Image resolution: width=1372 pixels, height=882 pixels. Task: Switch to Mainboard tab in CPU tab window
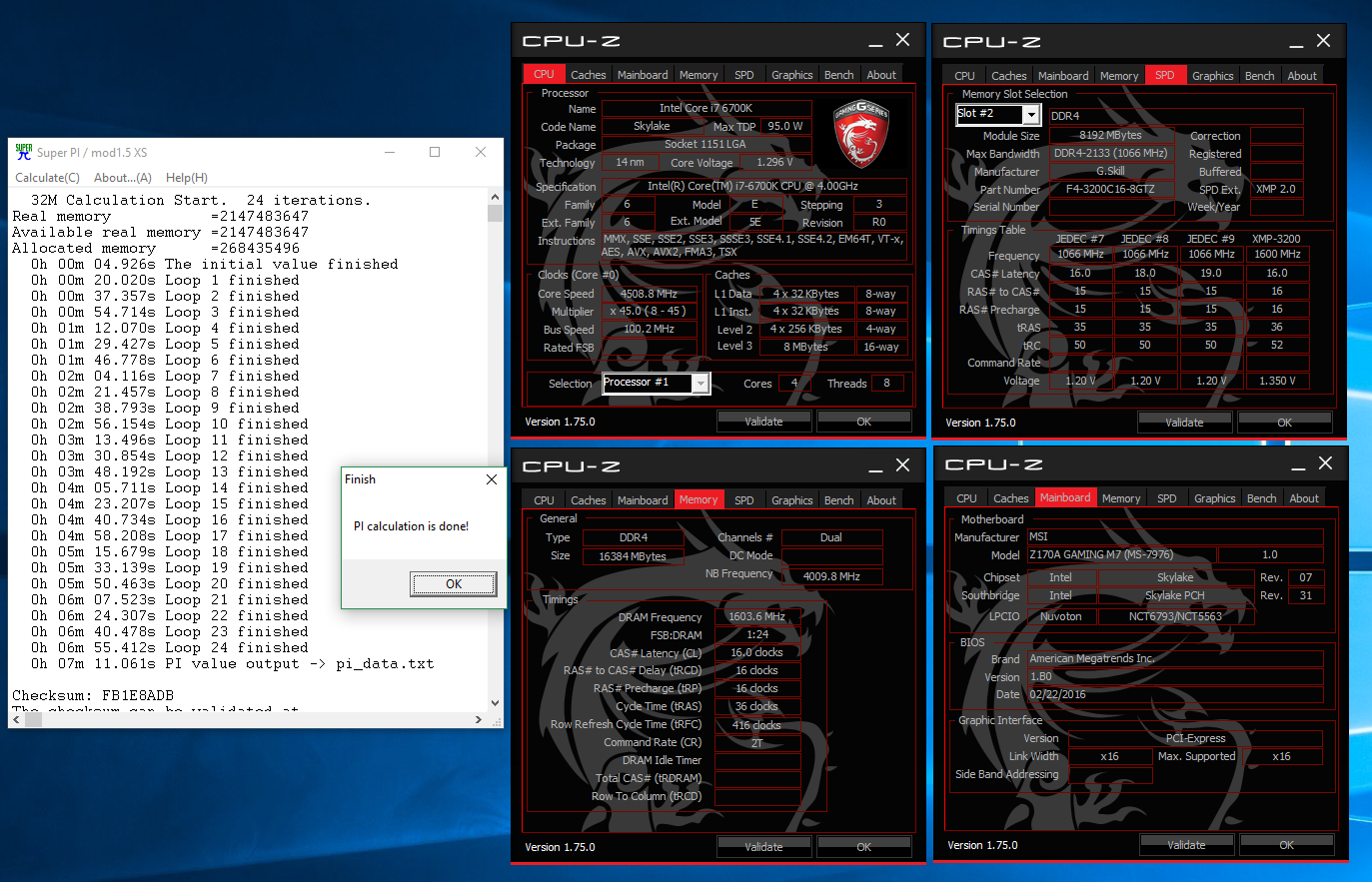tap(643, 75)
